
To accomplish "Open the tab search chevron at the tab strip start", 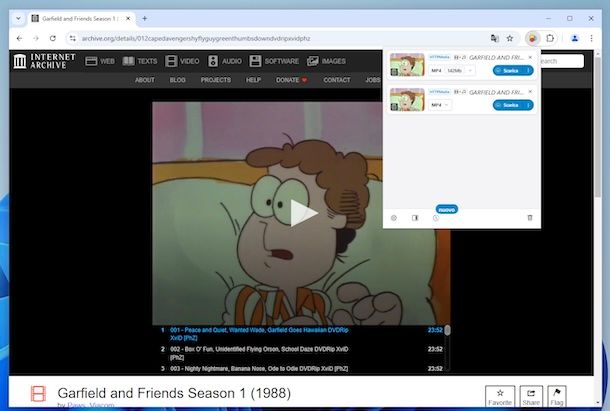I will tap(18, 18).
